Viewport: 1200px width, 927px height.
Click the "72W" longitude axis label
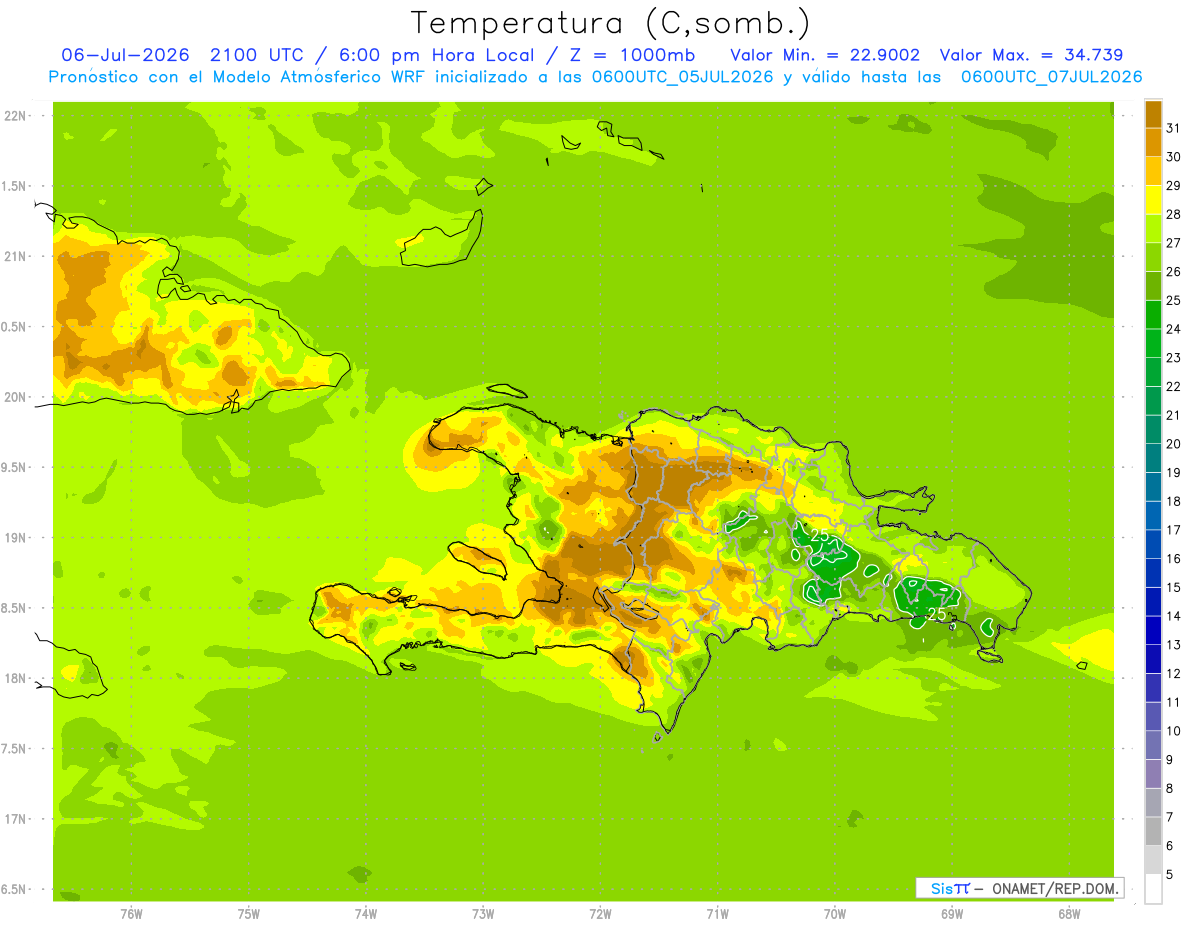[x=600, y=914]
